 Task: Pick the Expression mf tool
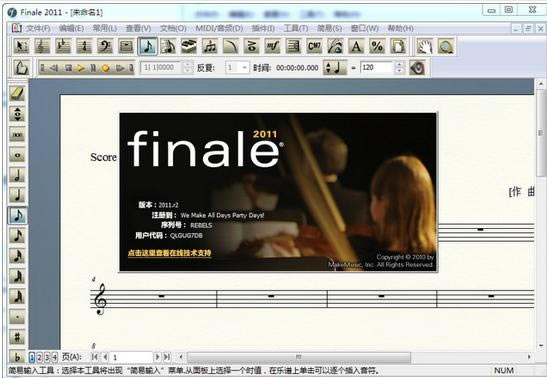[273, 46]
